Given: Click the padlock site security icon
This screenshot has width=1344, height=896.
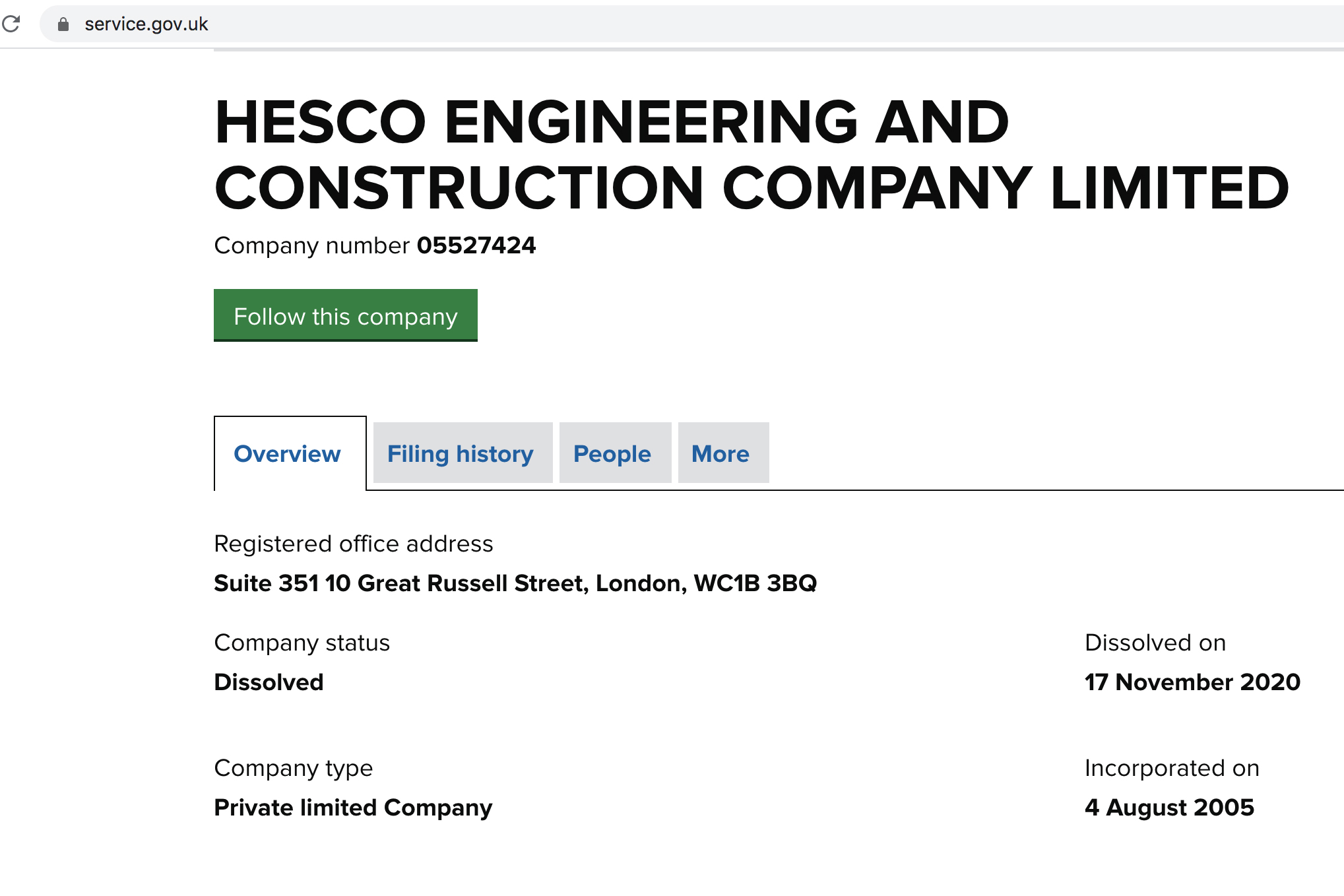Looking at the screenshot, I should (63, 24).
